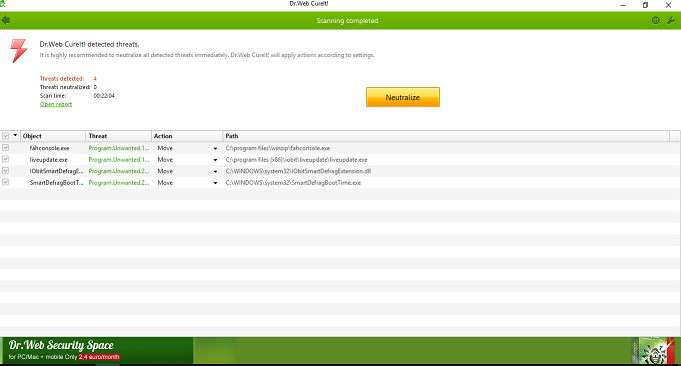Uncheck the fahconsole.exe checkbox
Viewport: 681px width, 366px height.
pyautogui.click(x=5, y=148)
